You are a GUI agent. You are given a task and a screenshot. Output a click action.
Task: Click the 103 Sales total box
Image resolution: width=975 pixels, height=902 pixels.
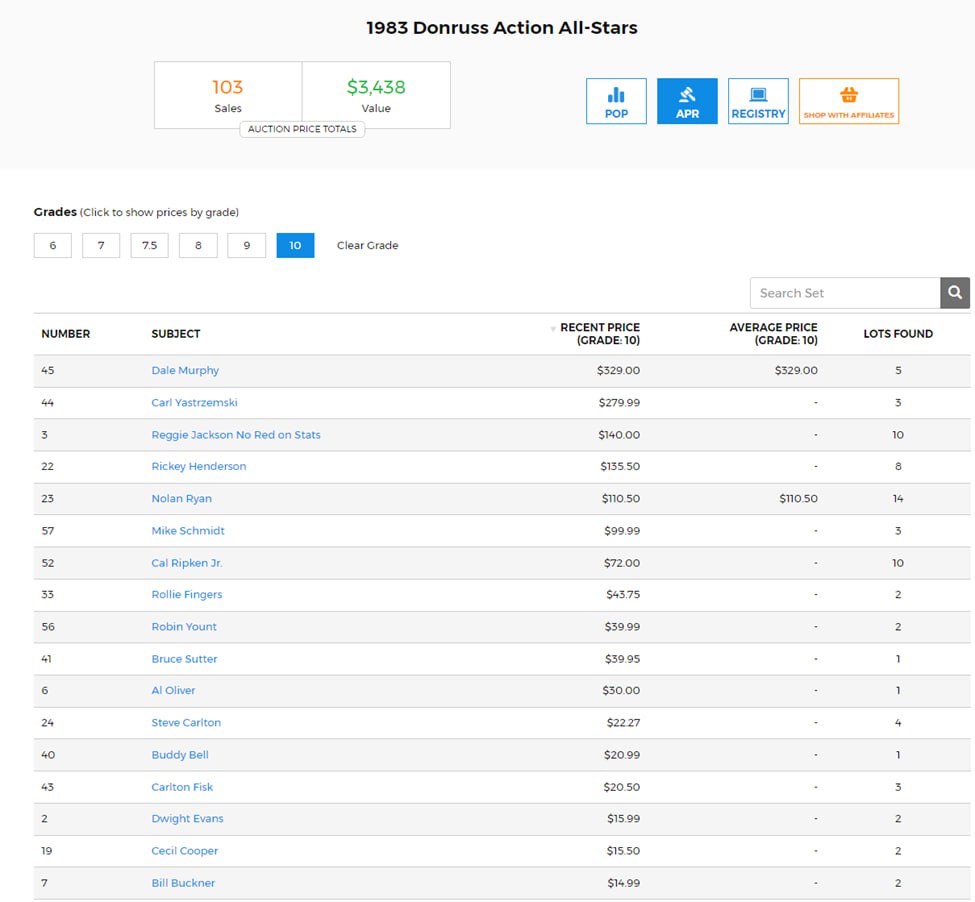[x=228, y=95]
